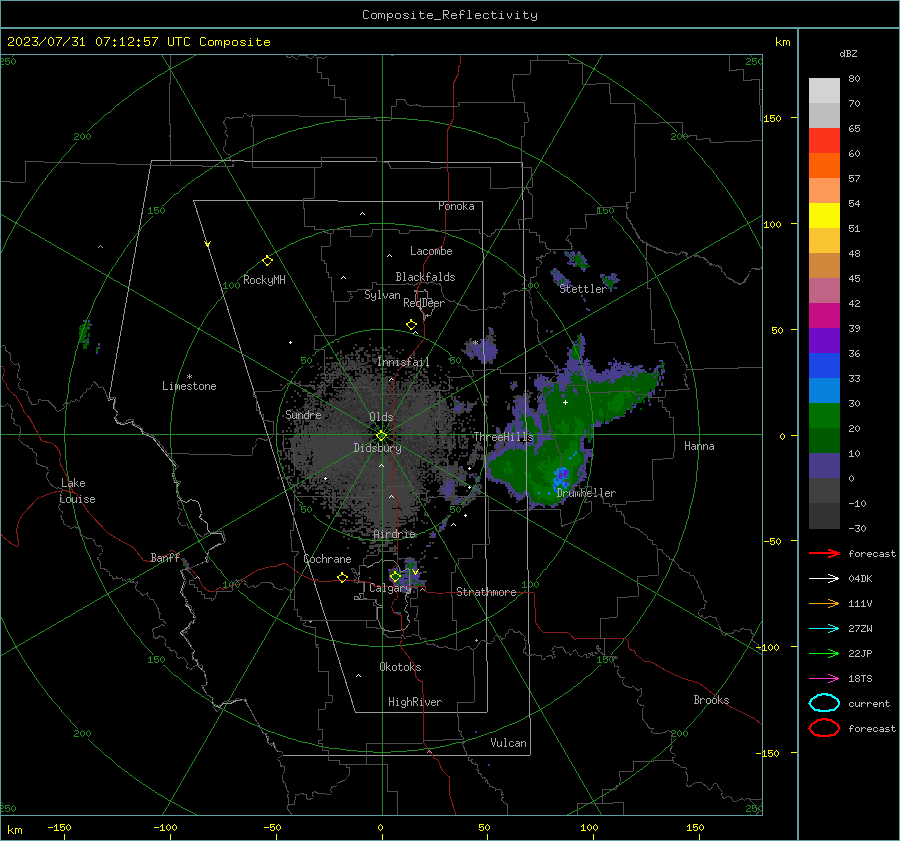Click the Hanna label
Viewport: 900px width, 841px height.
699,446
